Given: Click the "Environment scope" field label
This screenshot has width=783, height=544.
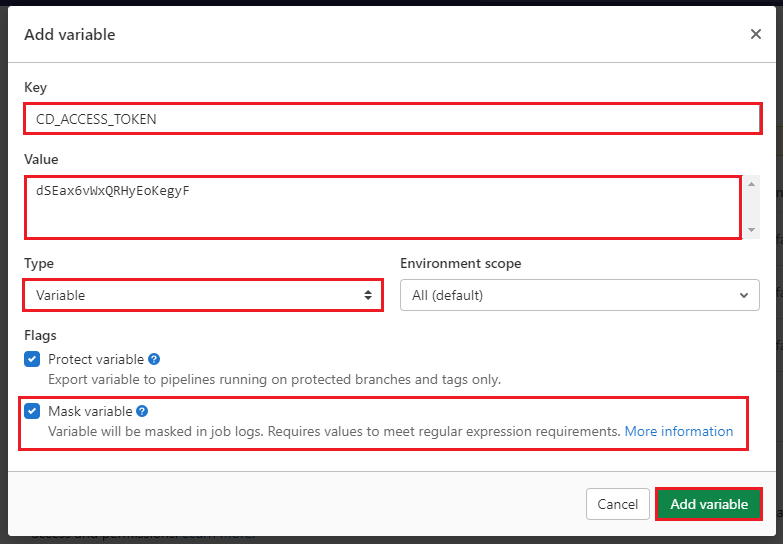Looking at the screenshot, I should click(x=460, y=263).
